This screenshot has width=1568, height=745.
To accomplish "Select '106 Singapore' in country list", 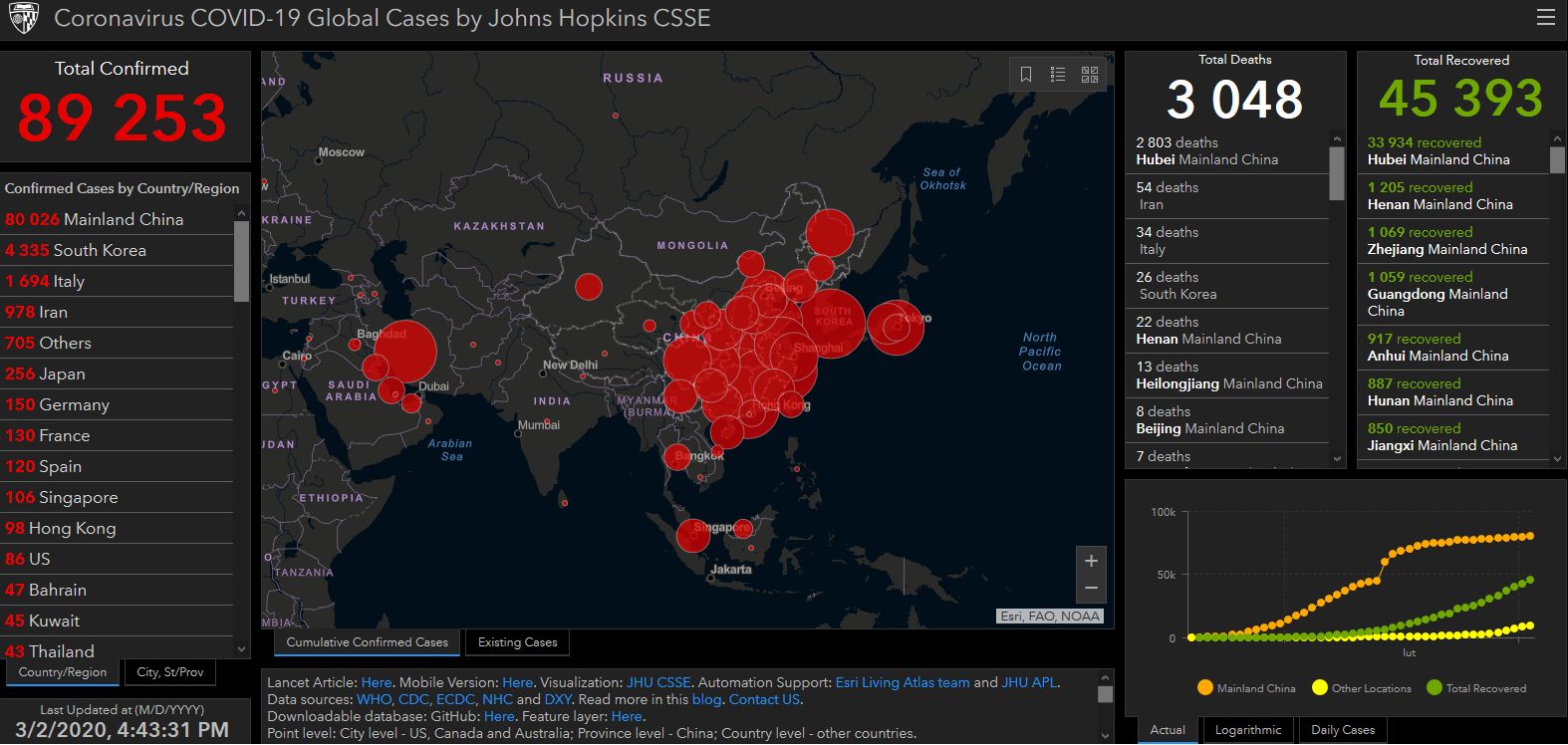I will [x=117, y=497].
